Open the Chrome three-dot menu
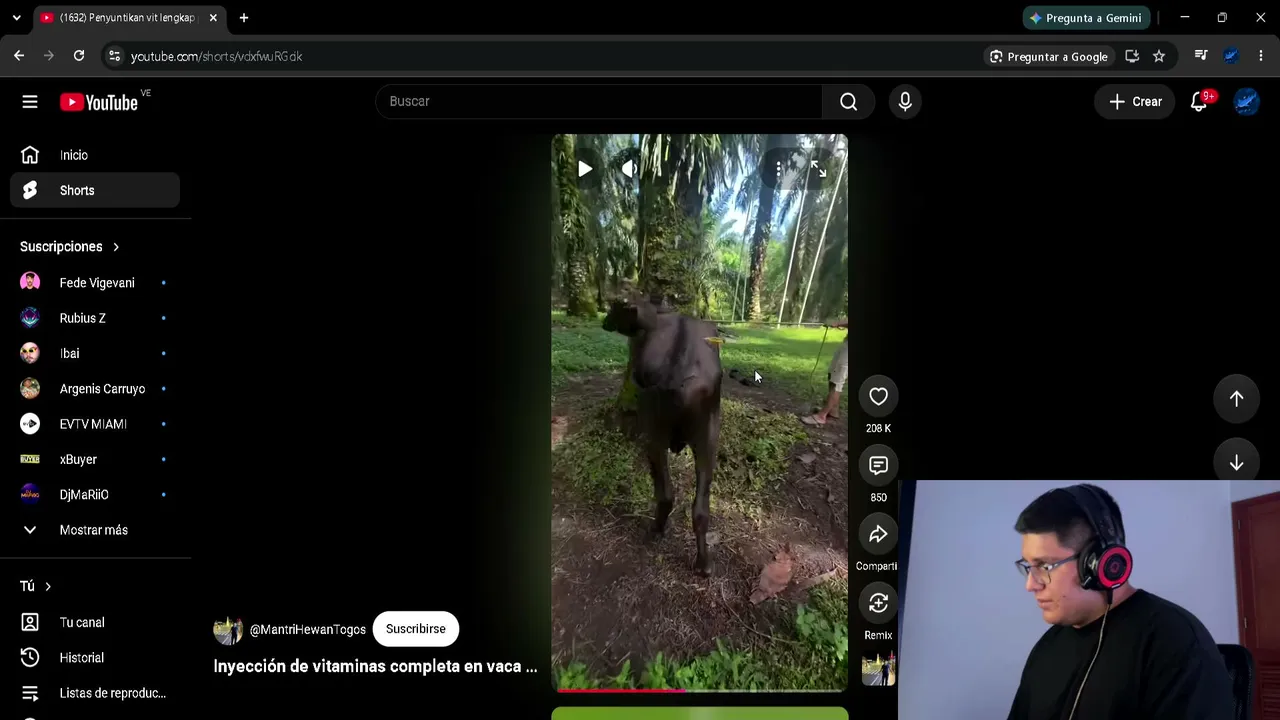Screen dimensions: 1280x720 (x=1261, y=56)
